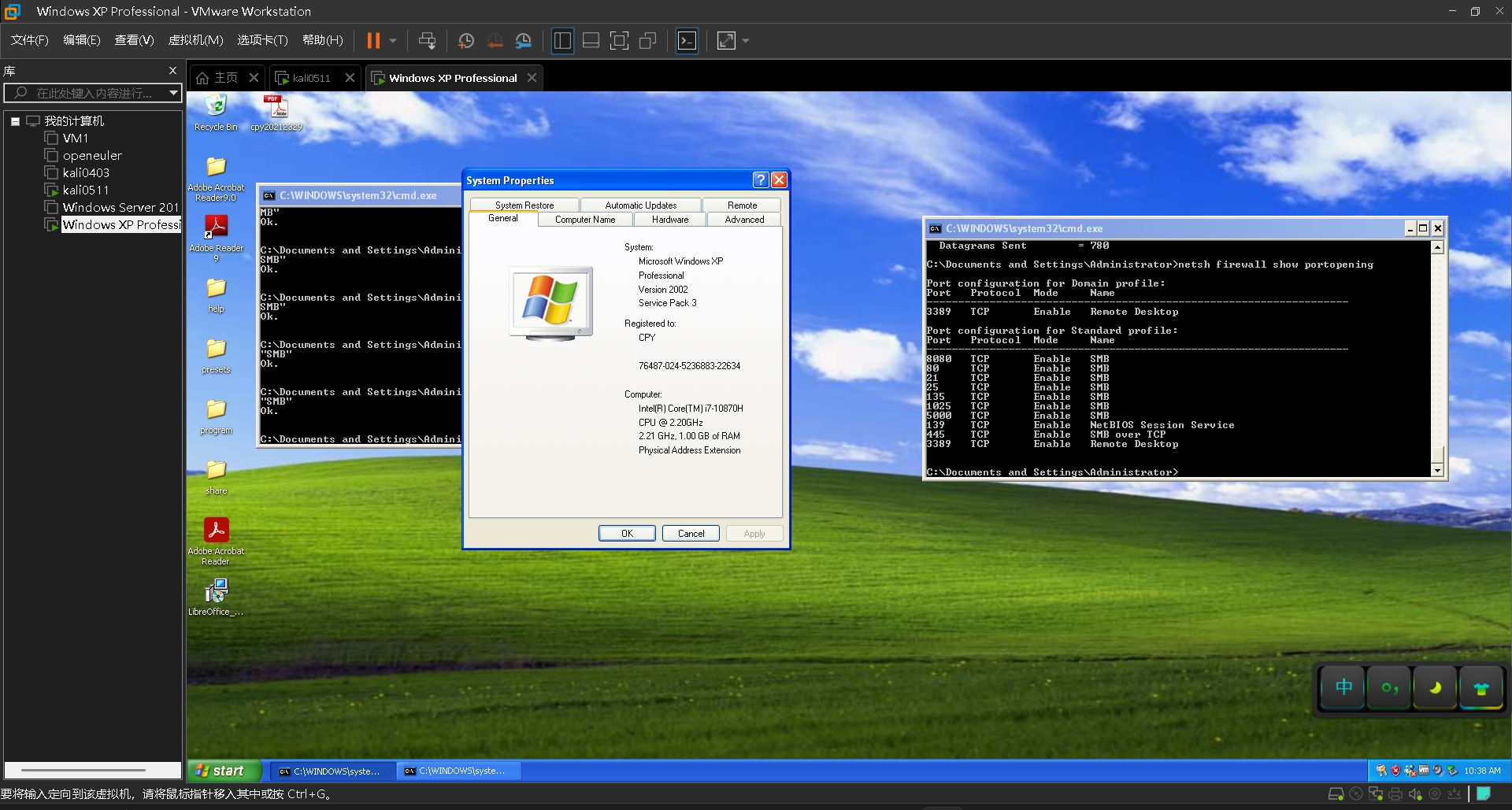Select the presets folder on the desktop
Image resolution: width=1512 pixels, height=810 pixels.
(216, 356)
